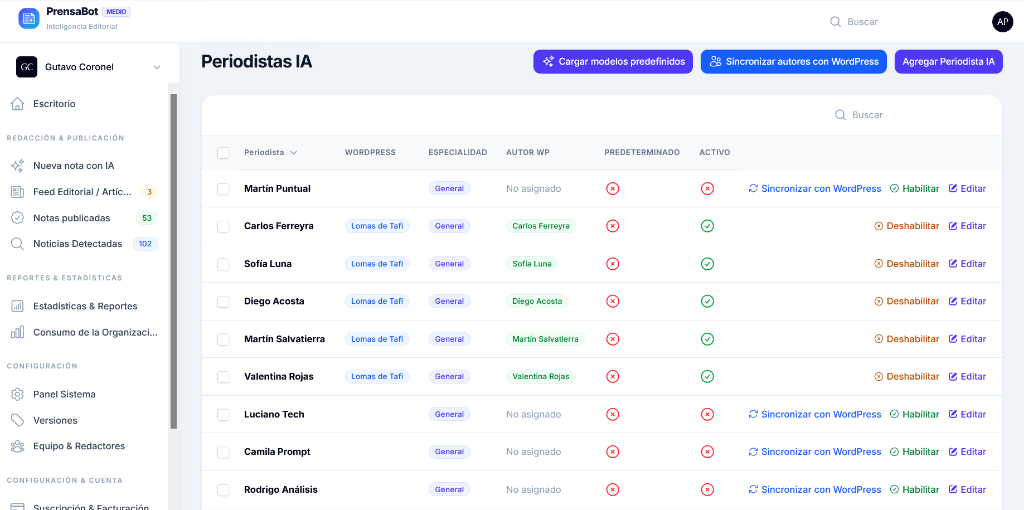This screenshot has height=510, width=1024.
Task: Click the Carlos Ferreyra author WP badge
Action: coord(541,226)
